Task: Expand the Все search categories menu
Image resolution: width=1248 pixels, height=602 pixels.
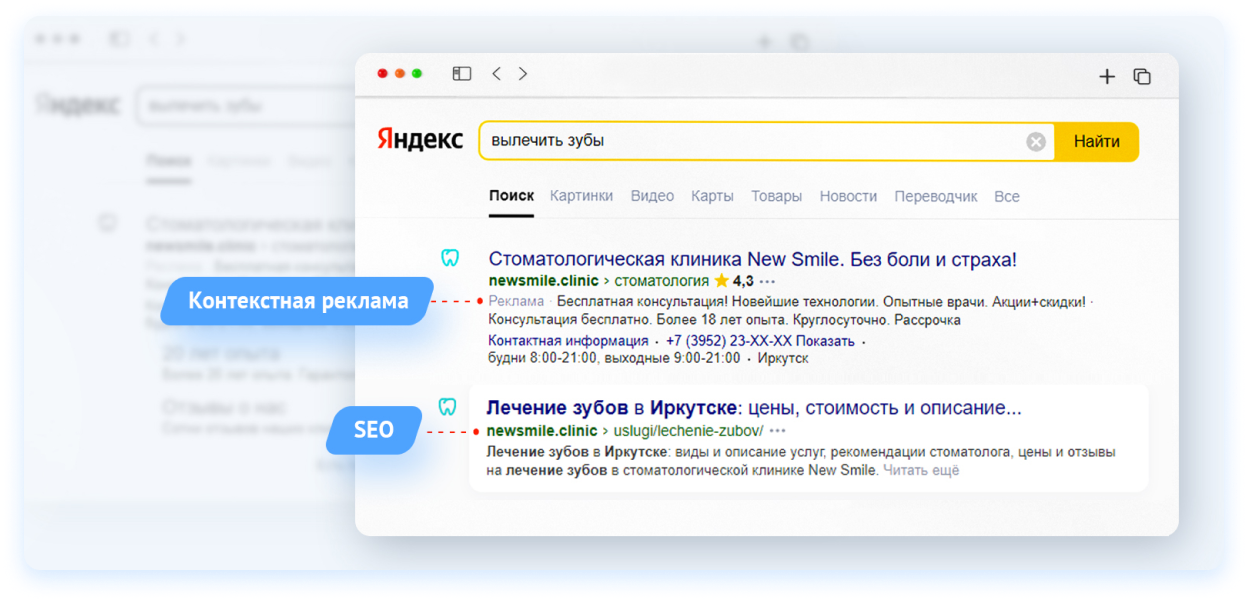Action: pyautogui.click(x=1006, y=196)
